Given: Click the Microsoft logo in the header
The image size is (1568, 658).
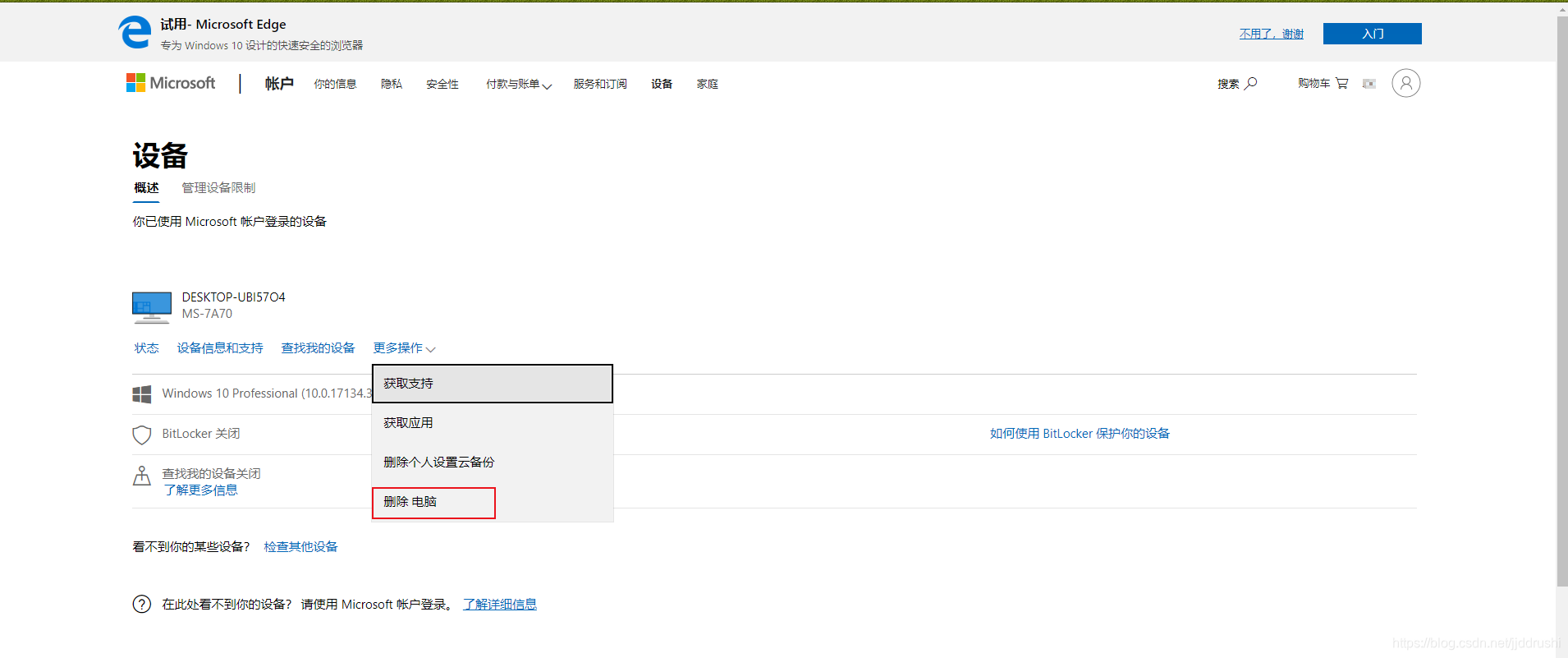Looking at the screenshot, I should coord(171,83).
